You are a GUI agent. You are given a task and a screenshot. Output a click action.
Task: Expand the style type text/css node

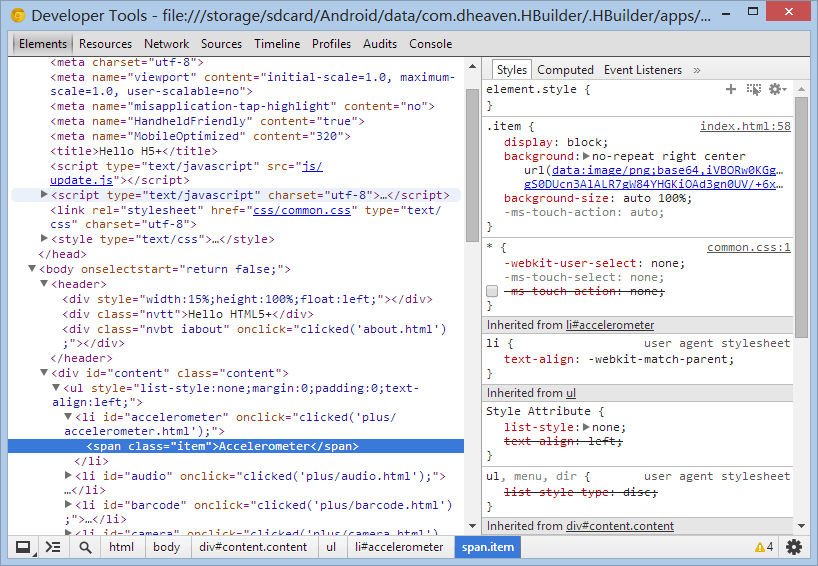pyautogui.click(x=44, y=238)
